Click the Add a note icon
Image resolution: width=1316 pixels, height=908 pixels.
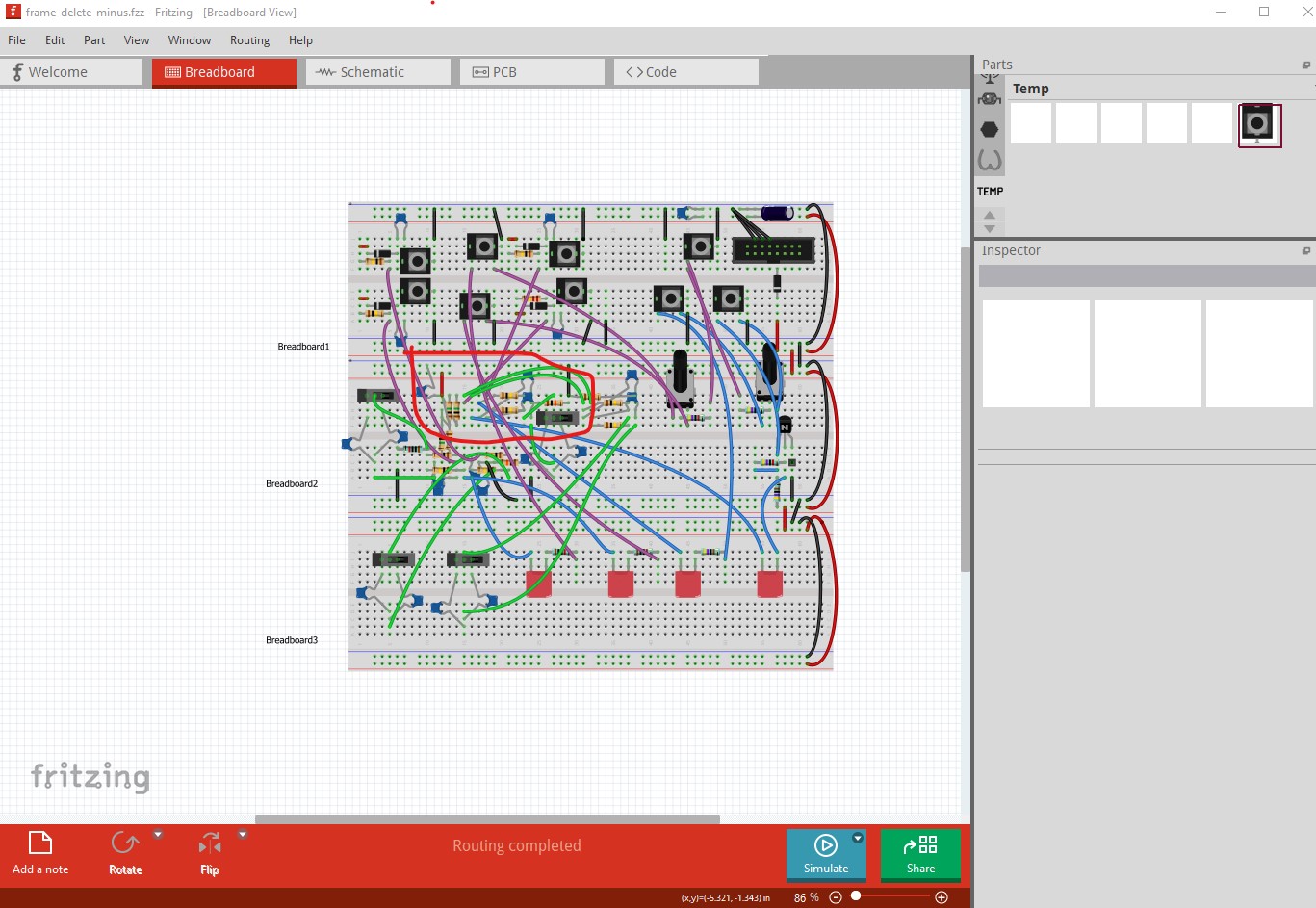click(x=39, y=843)
